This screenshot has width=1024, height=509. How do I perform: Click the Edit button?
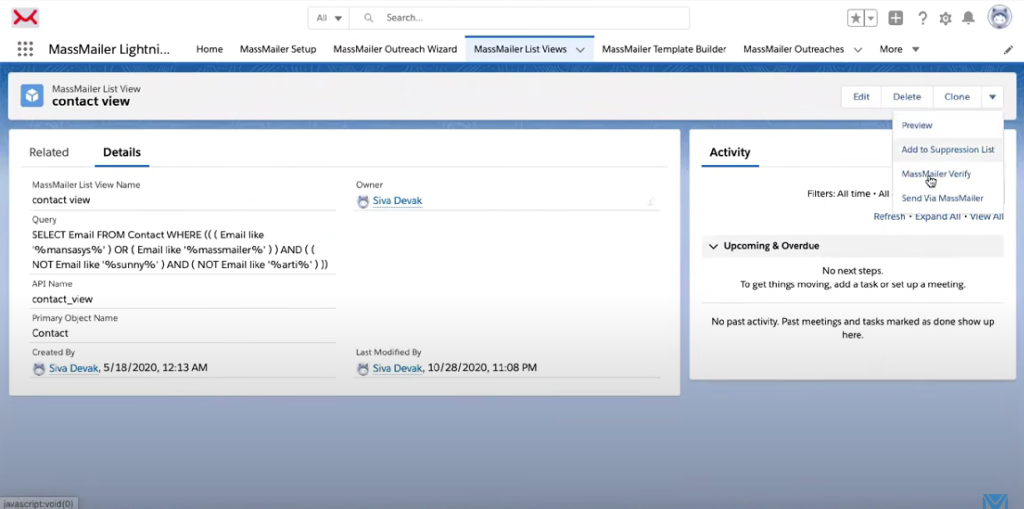pos(861,97)
